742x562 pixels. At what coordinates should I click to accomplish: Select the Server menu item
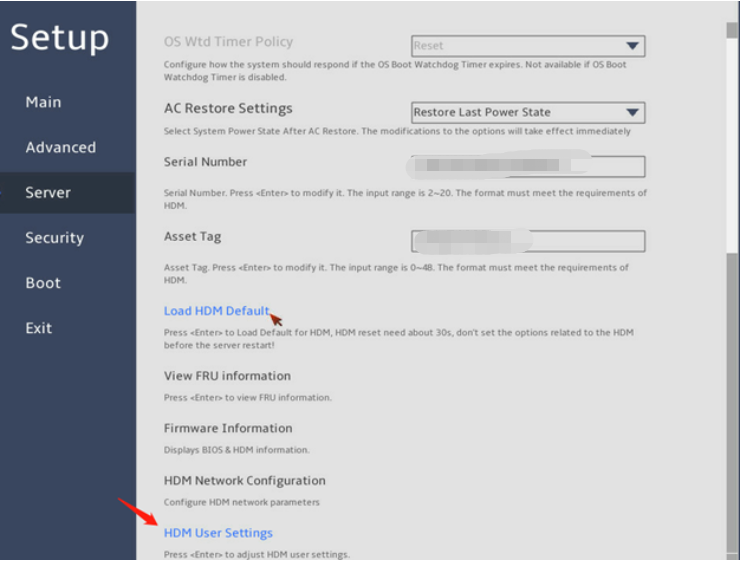48,192
